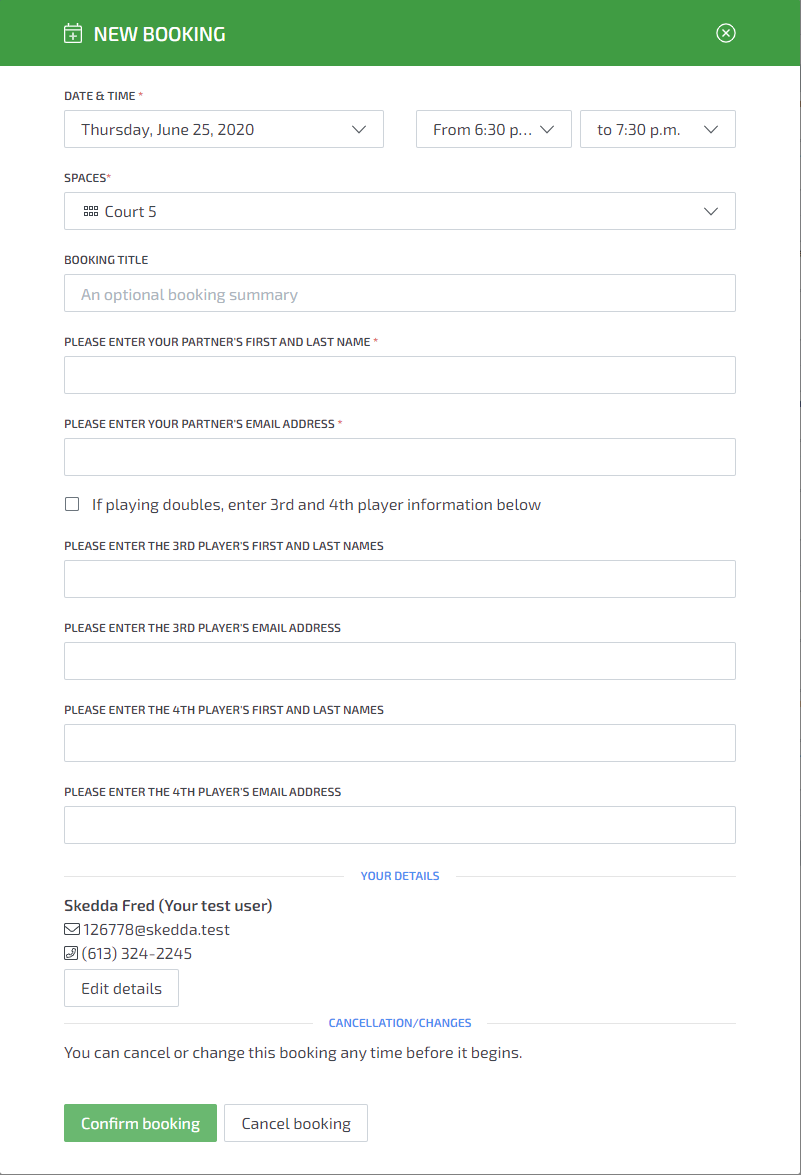Click the calendar icon beside New Booking
Screen dimensions: 801x1175
[72, 34]
